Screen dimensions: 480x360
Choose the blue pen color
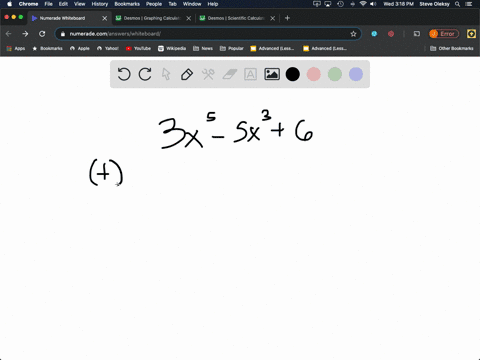(356, 74)
